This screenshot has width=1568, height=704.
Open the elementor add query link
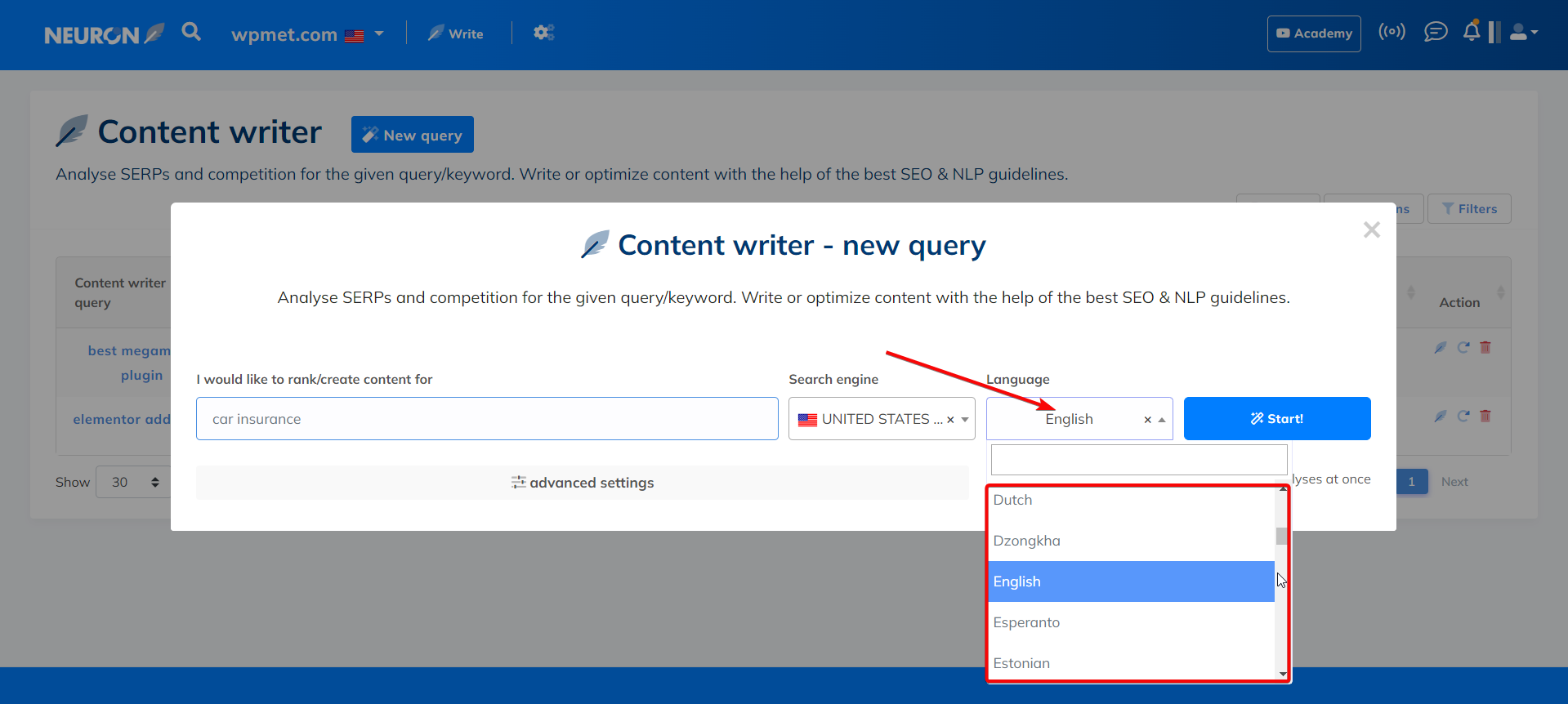click(x=122, y=419)
